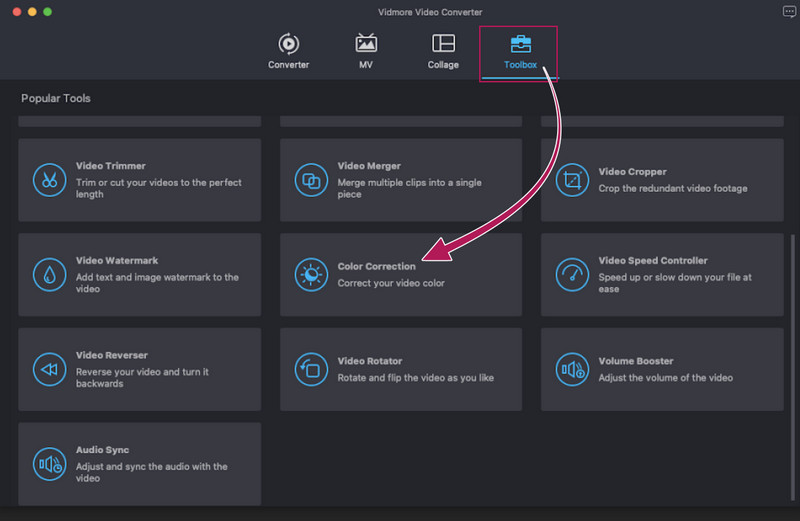Click the macOS green maximize window button
This screenshot has width=800, height=521.
click(47, 11)
